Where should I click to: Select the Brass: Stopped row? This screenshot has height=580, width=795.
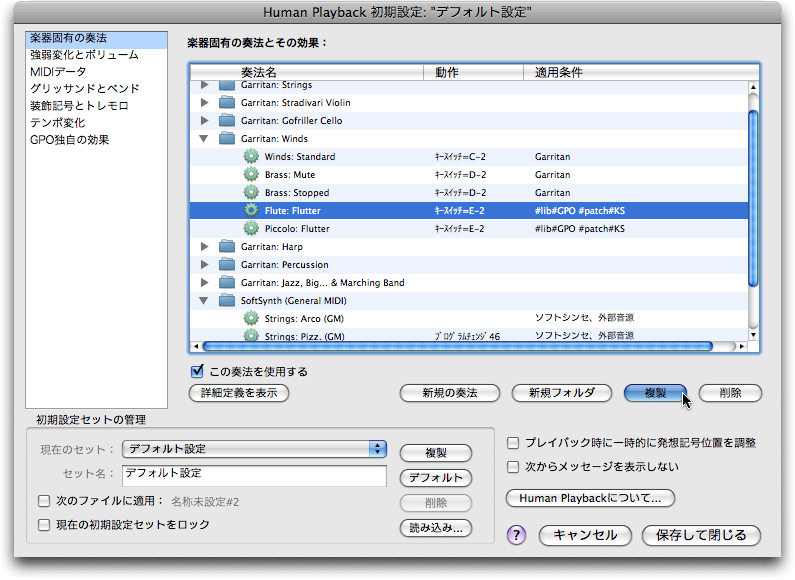tap(469, 193)
